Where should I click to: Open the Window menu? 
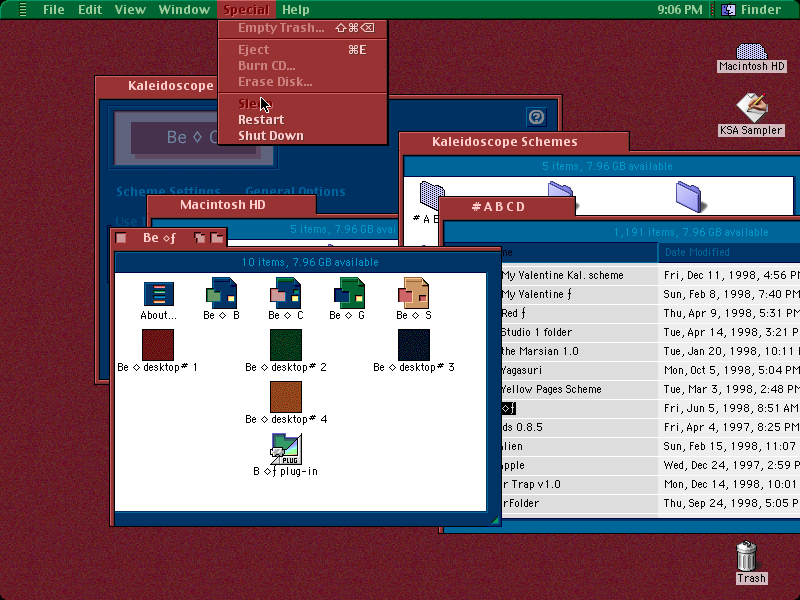pos(184,9)
